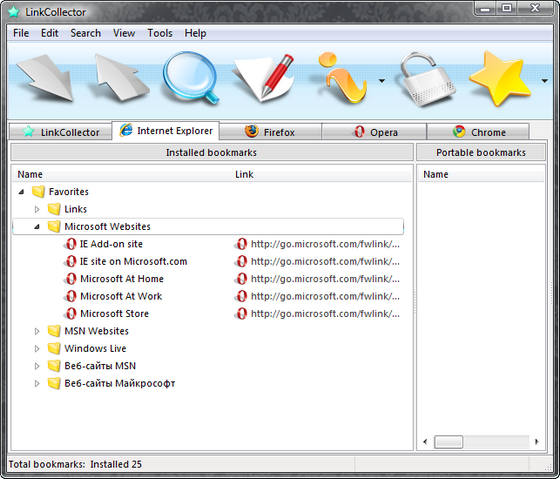Click the magnifying glass search icon
Image resolution: width=560 pixels, height=479 pixels.
(x=191, y=78)
